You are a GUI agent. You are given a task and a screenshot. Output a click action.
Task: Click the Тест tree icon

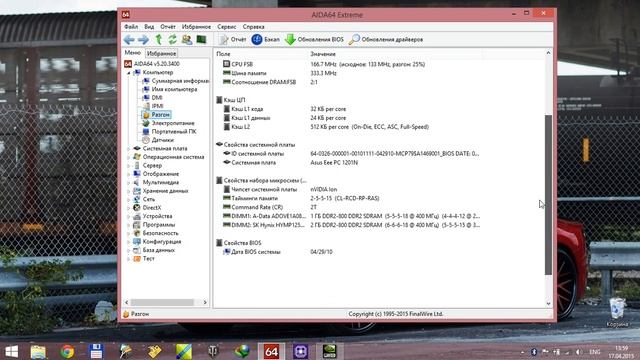click(x=137, y=259)
